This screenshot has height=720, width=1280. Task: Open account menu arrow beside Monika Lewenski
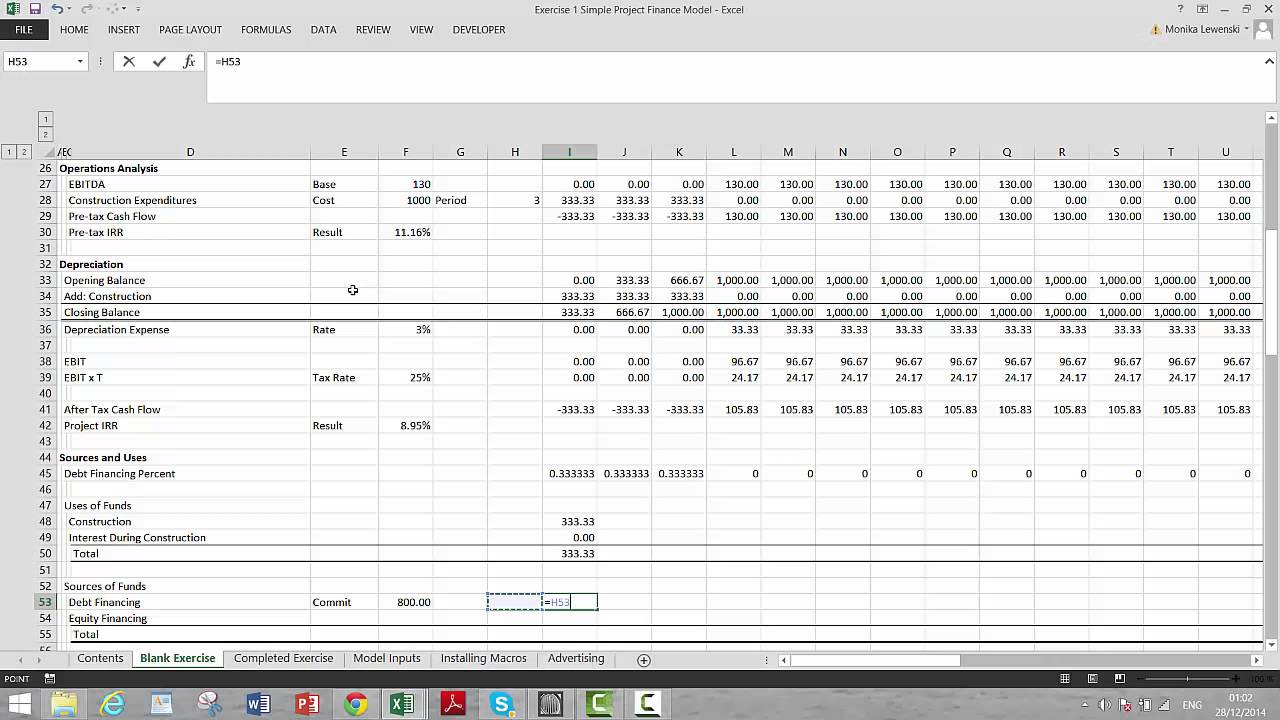tap(1247, 29)
